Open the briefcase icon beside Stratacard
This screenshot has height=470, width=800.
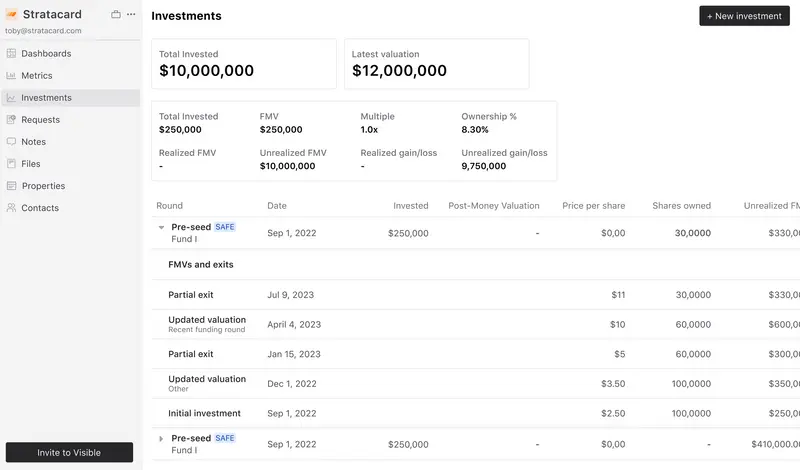116,15
